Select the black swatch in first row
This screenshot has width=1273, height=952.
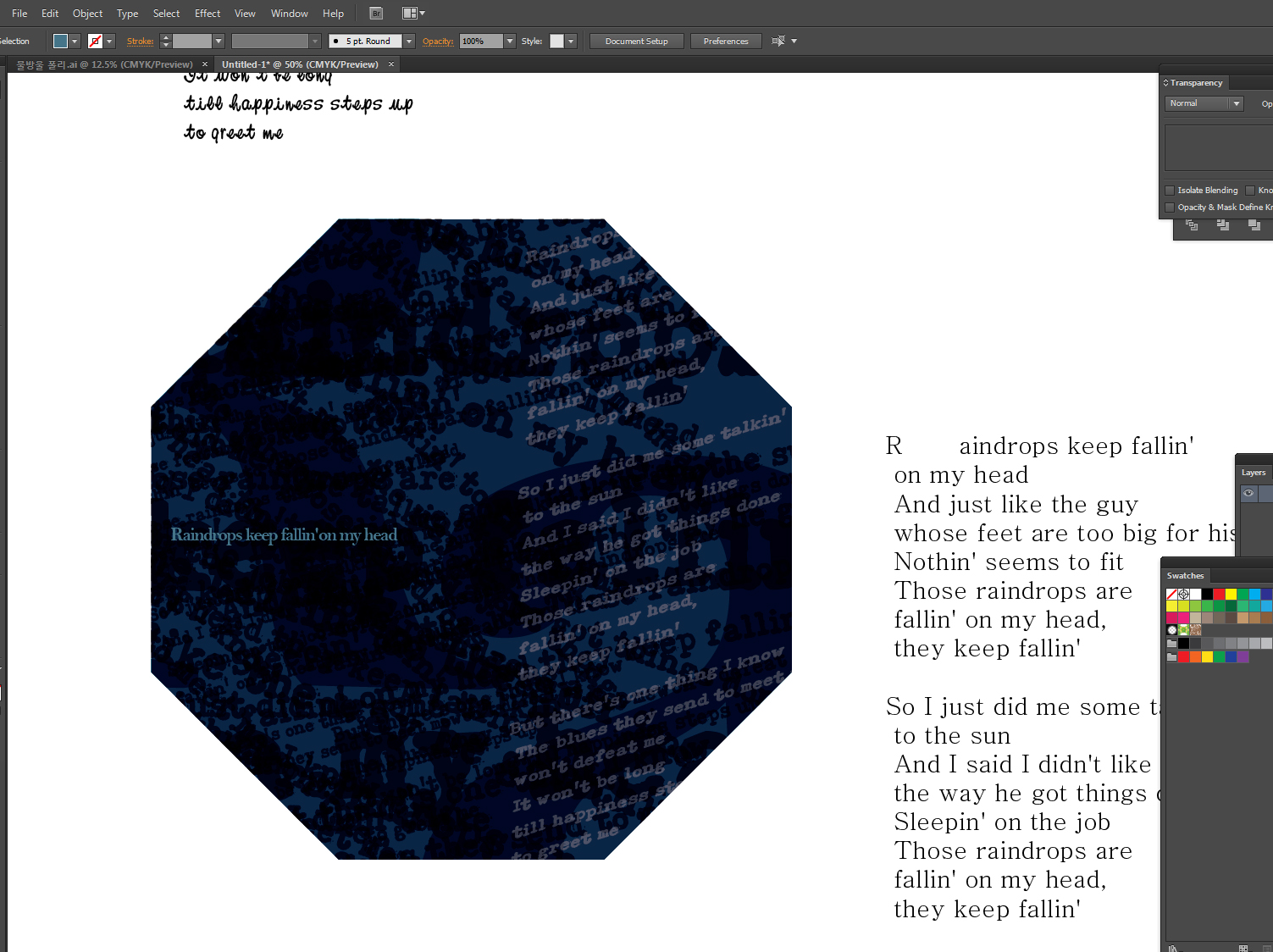(x=1207, y=595)
